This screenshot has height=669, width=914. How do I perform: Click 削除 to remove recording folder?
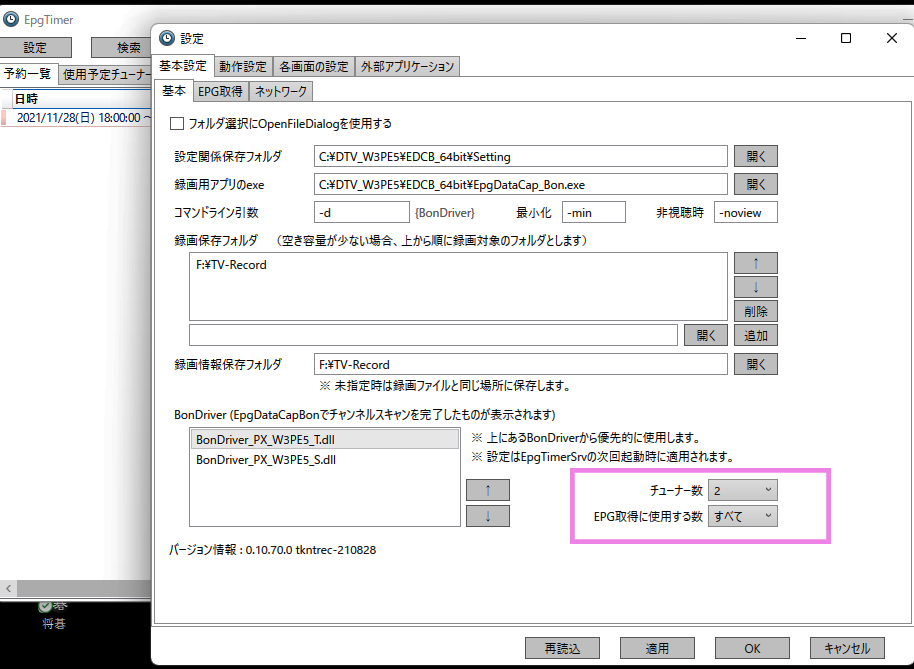755,311
